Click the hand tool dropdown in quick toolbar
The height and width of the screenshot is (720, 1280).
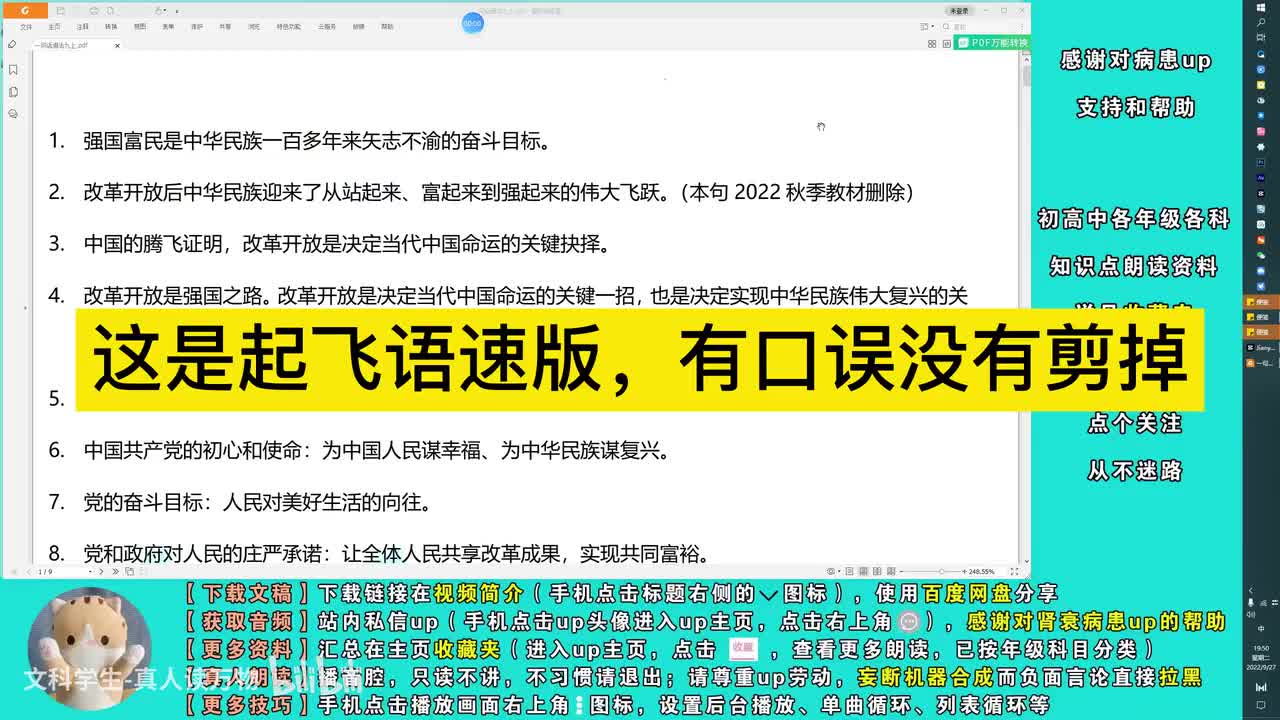click(160, 10)
